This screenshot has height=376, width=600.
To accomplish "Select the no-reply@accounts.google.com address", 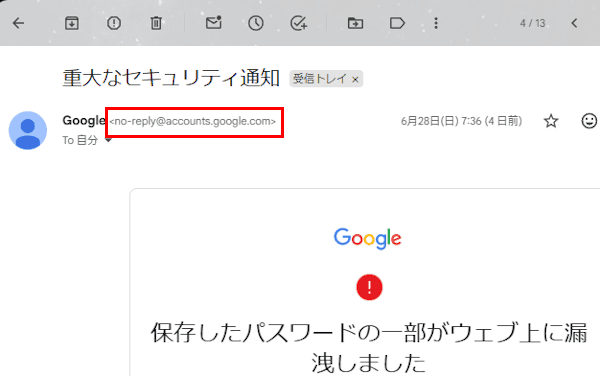I will [192, 121].
